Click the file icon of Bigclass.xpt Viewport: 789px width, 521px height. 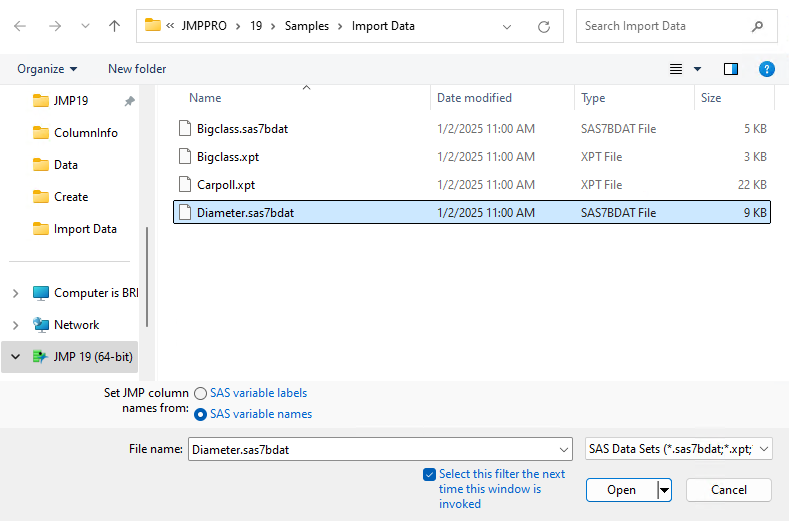tap(185, 157)
